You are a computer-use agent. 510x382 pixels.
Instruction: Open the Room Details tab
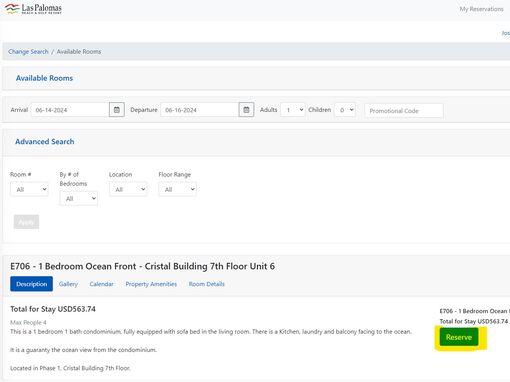(x=207, y=284)
